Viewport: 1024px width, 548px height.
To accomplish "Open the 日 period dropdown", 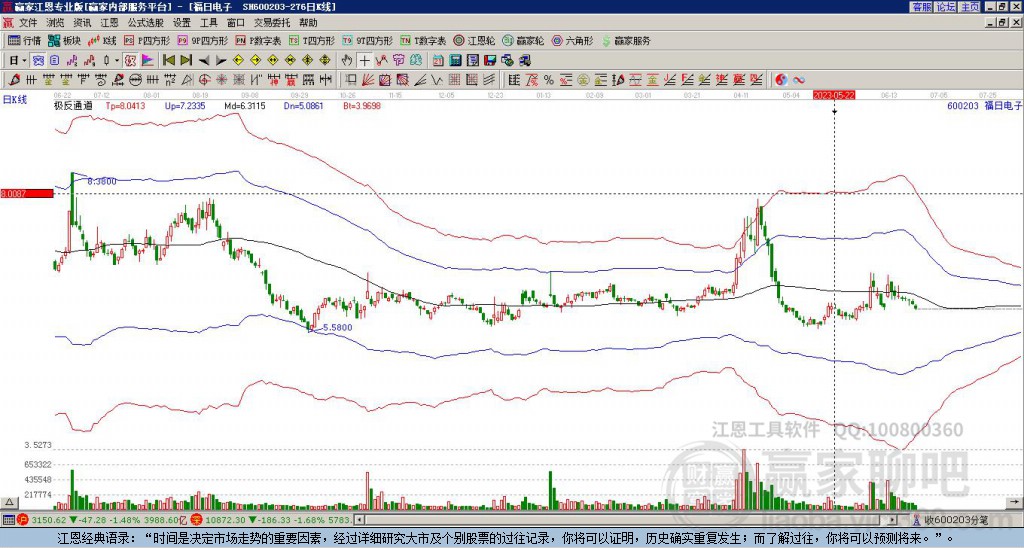I will tap(18, 60).
